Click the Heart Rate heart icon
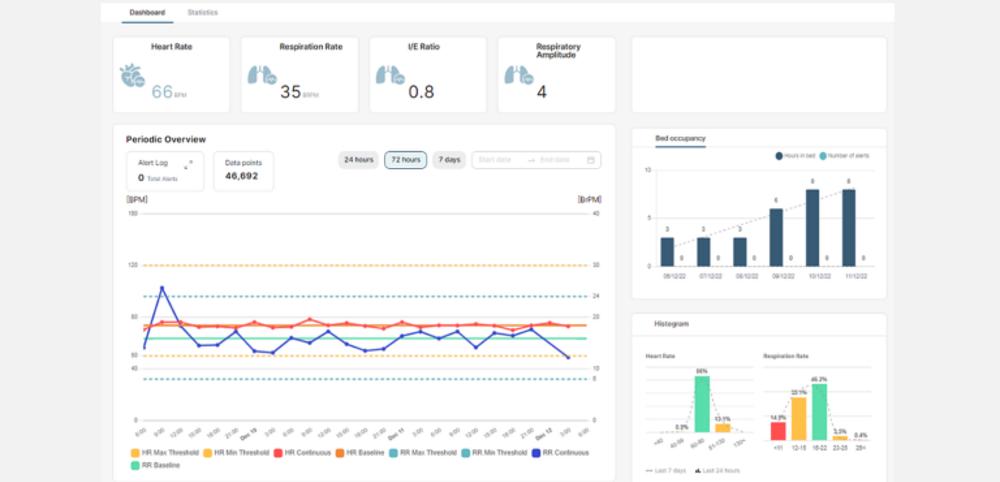The width and height of the screenshot is (1000, 482). 132,75
